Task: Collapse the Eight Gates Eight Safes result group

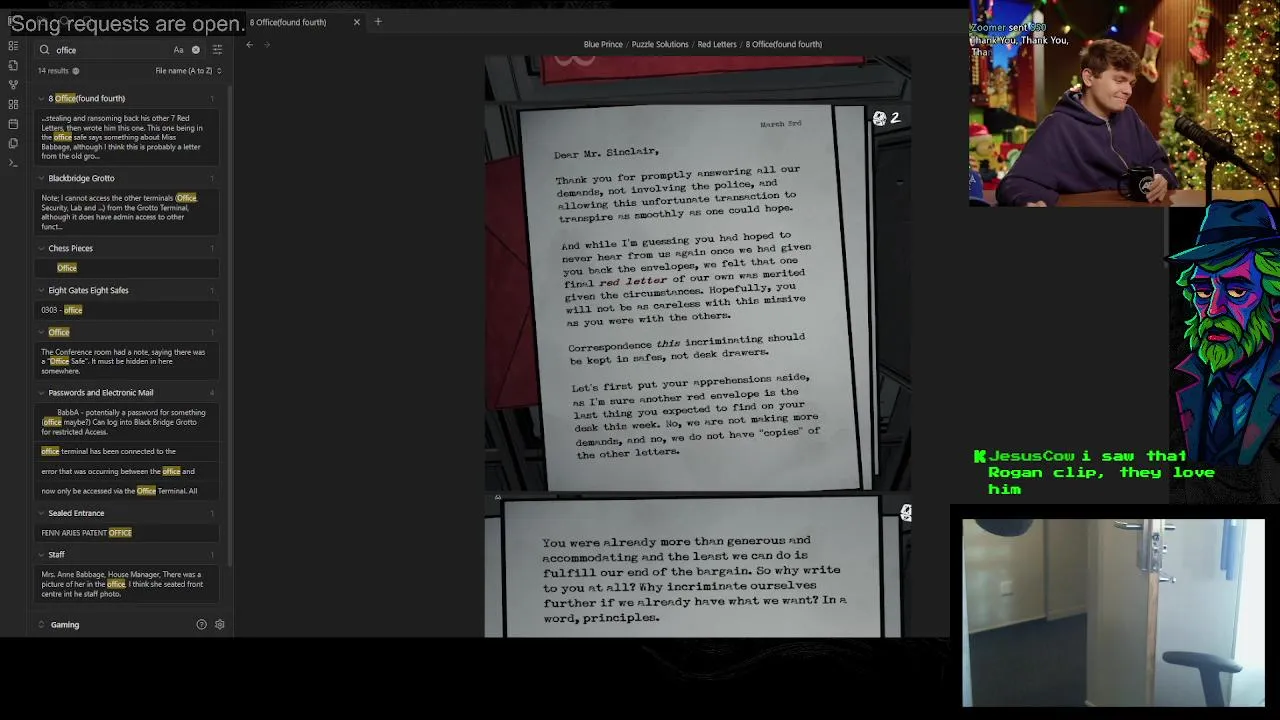Action: 42,291
